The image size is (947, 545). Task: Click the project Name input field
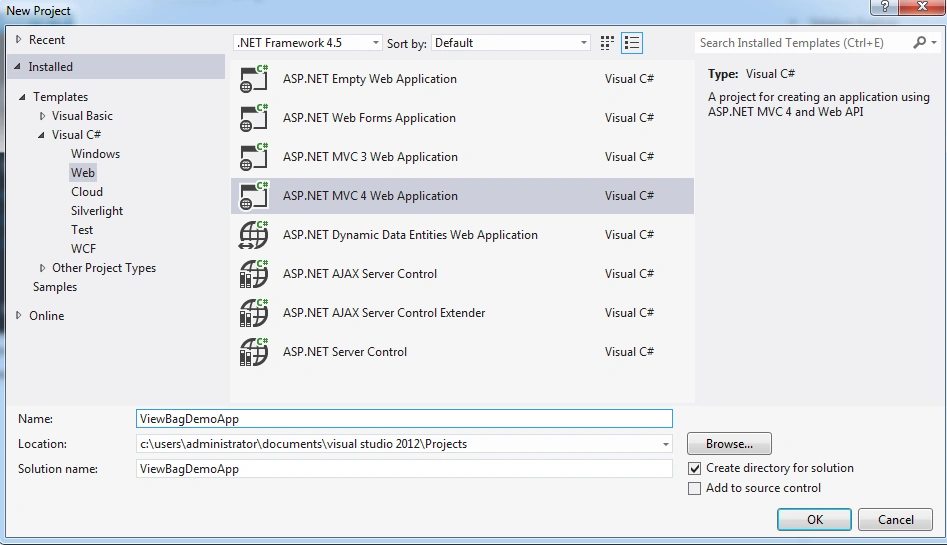pos(404,419)
